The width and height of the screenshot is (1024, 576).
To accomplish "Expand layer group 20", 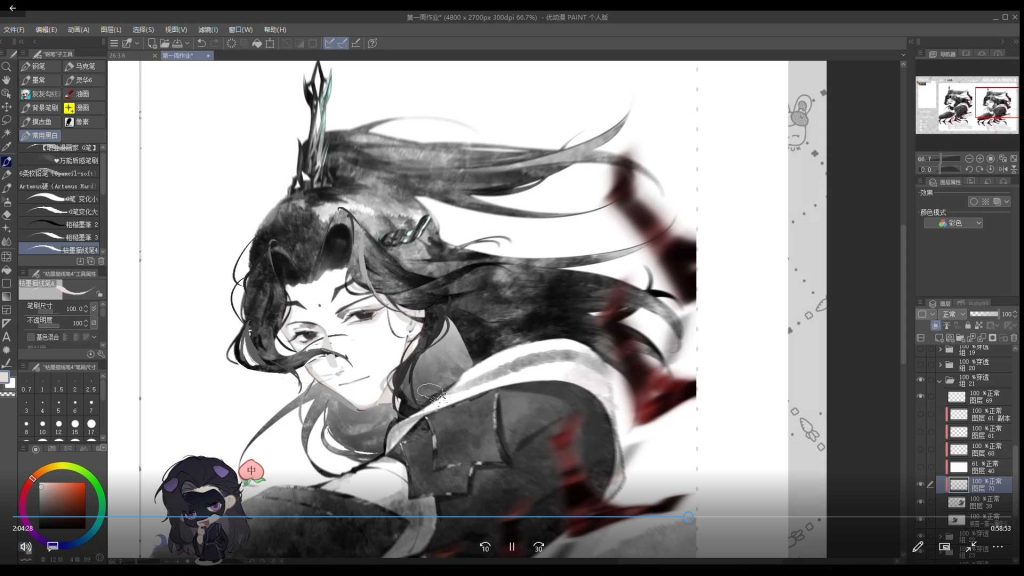I will pos(940,364).
